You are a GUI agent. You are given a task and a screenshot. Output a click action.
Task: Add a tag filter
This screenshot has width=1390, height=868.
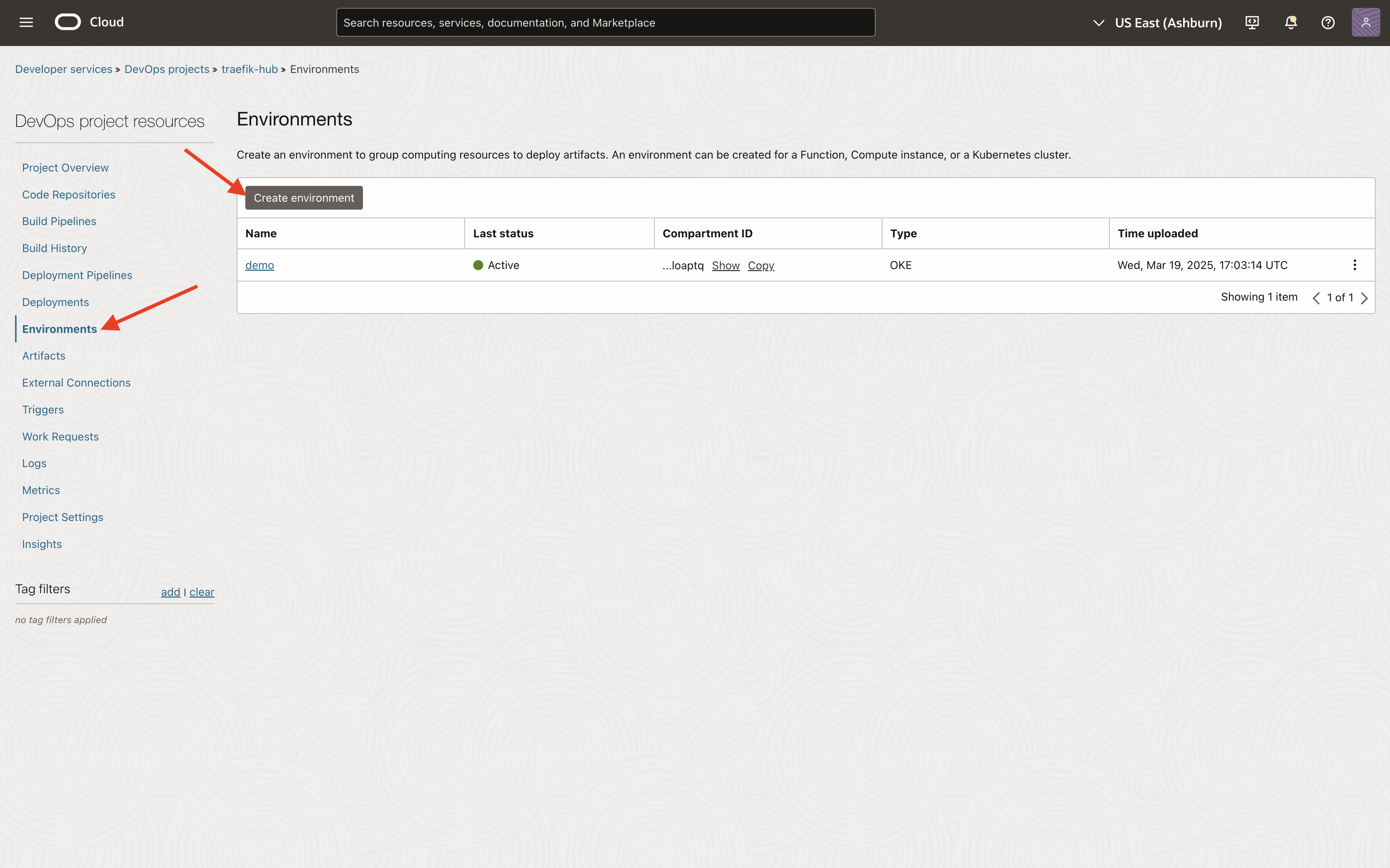[x=170, y=592]
